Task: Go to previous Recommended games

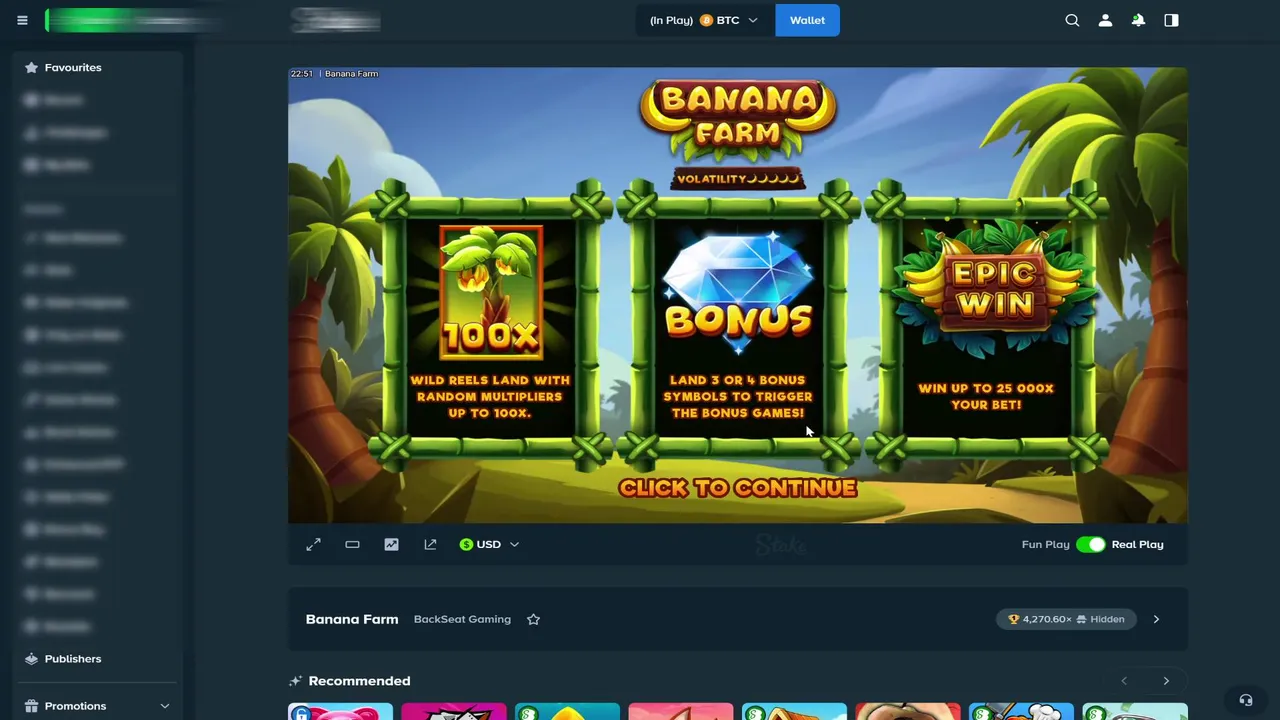Action: 1124,681
